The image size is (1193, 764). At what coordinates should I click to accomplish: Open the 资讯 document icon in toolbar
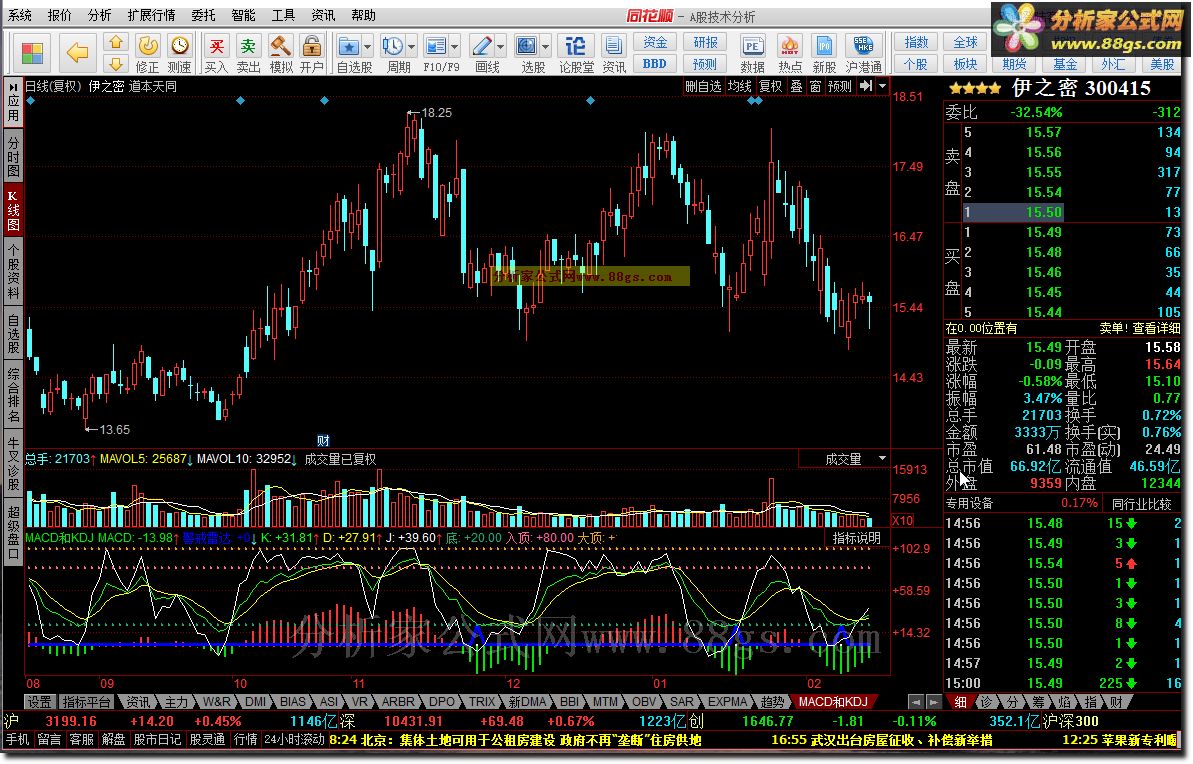[x=613, y=46]
